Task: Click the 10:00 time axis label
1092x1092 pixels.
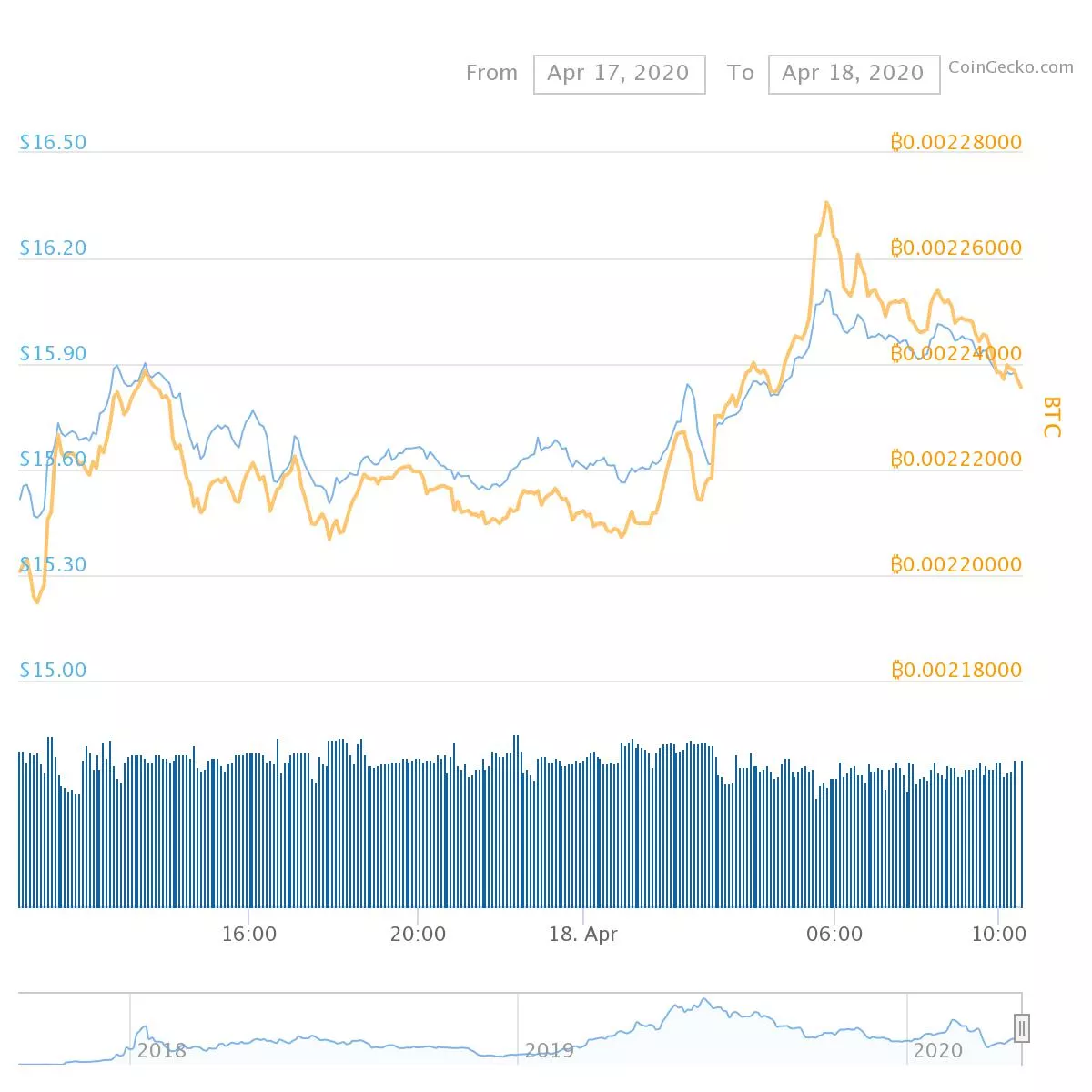Action: click(x=998, y=934)
